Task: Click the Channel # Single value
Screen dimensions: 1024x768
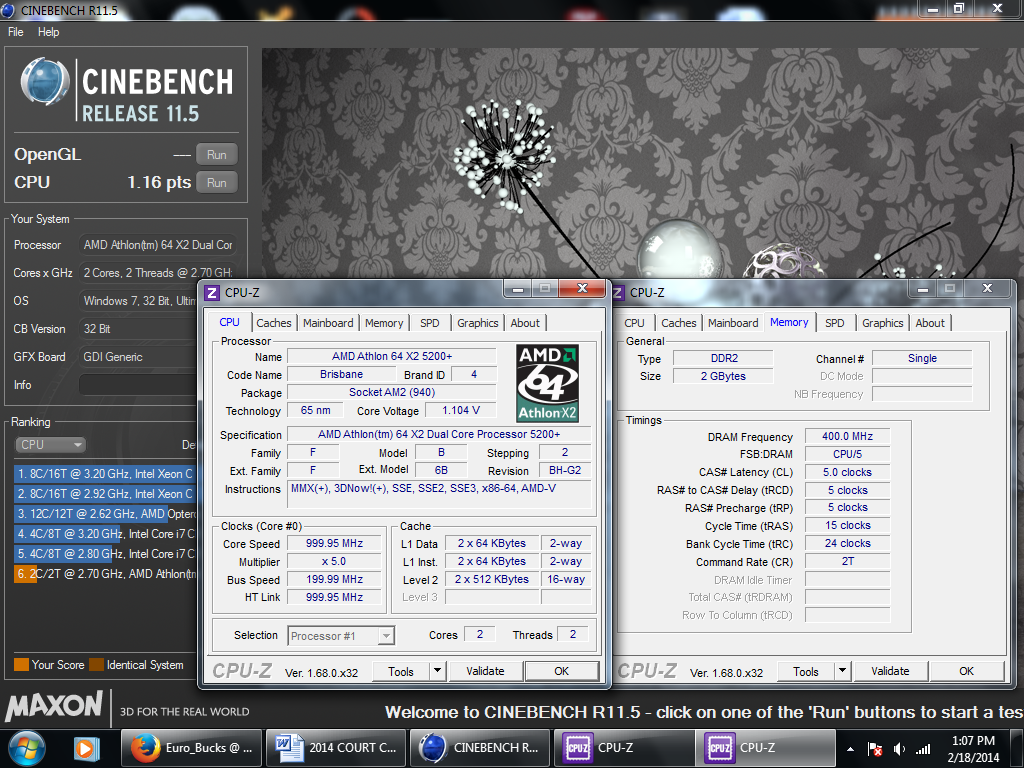Action: point(922,359)
